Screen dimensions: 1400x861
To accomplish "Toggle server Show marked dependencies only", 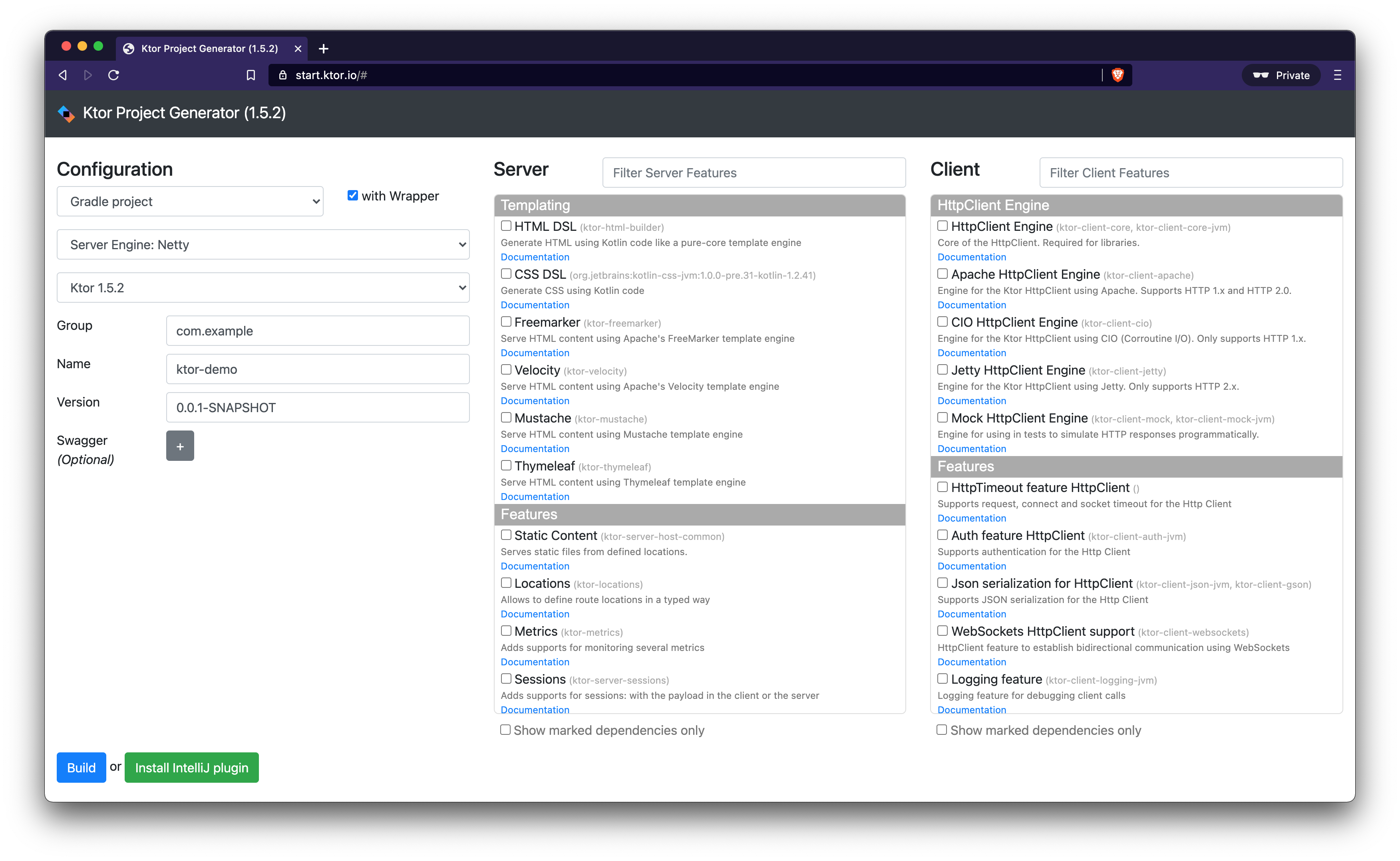I will coord(505,730).
